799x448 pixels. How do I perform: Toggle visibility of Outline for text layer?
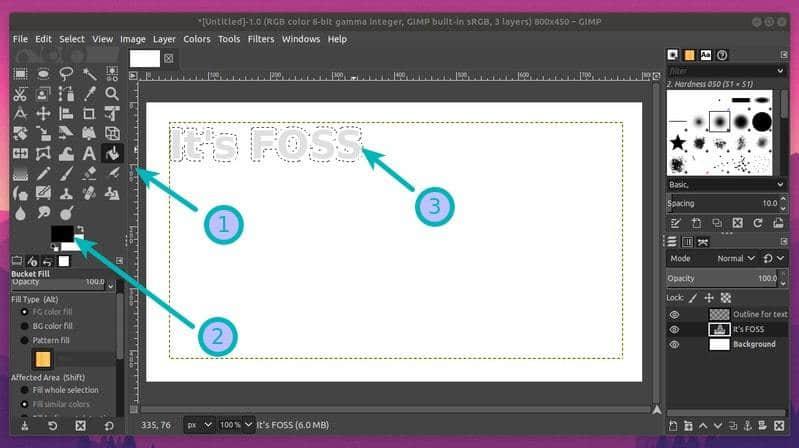(x=675, y=314)
